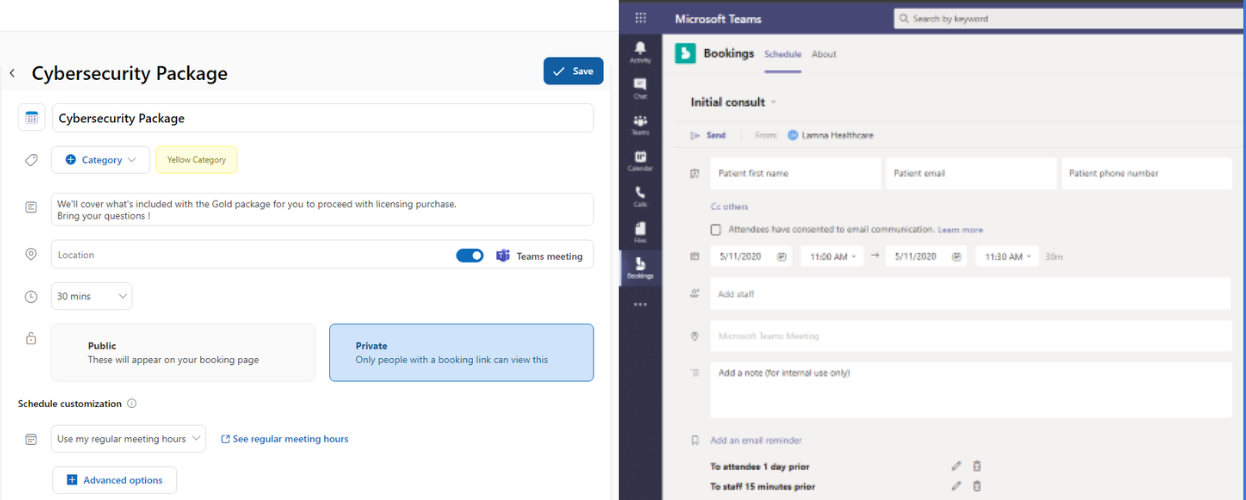Switch to the About tab in Bookings

[824, 54]
